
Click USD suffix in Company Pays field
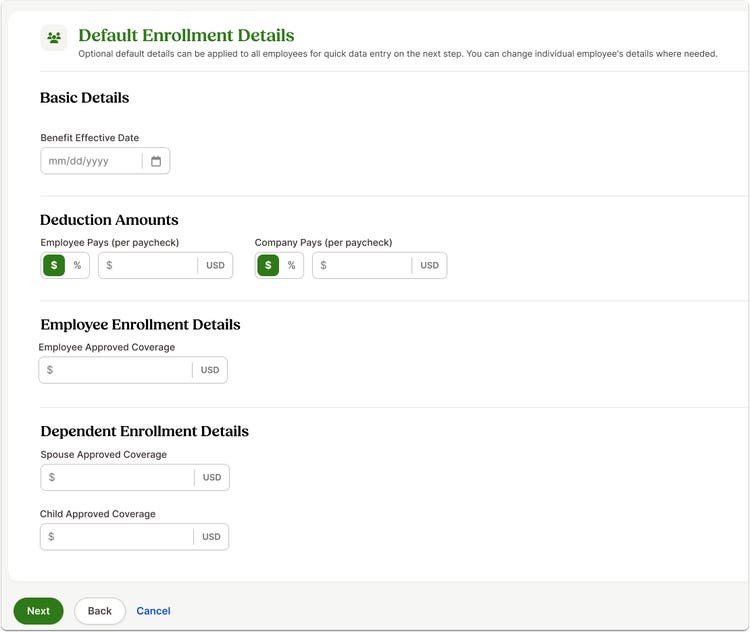(x=430, y=266)
